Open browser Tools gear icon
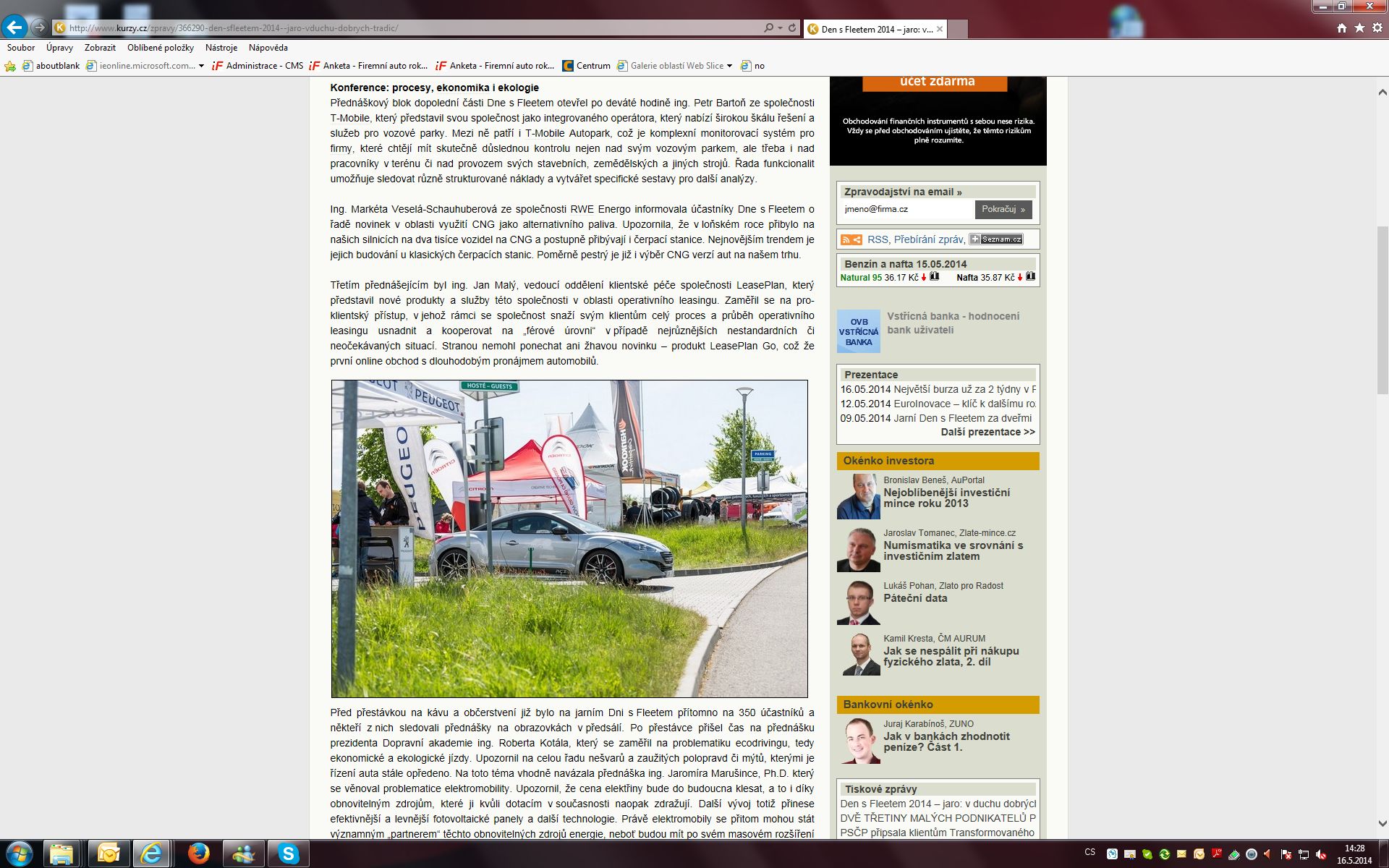 (1377, 28)
